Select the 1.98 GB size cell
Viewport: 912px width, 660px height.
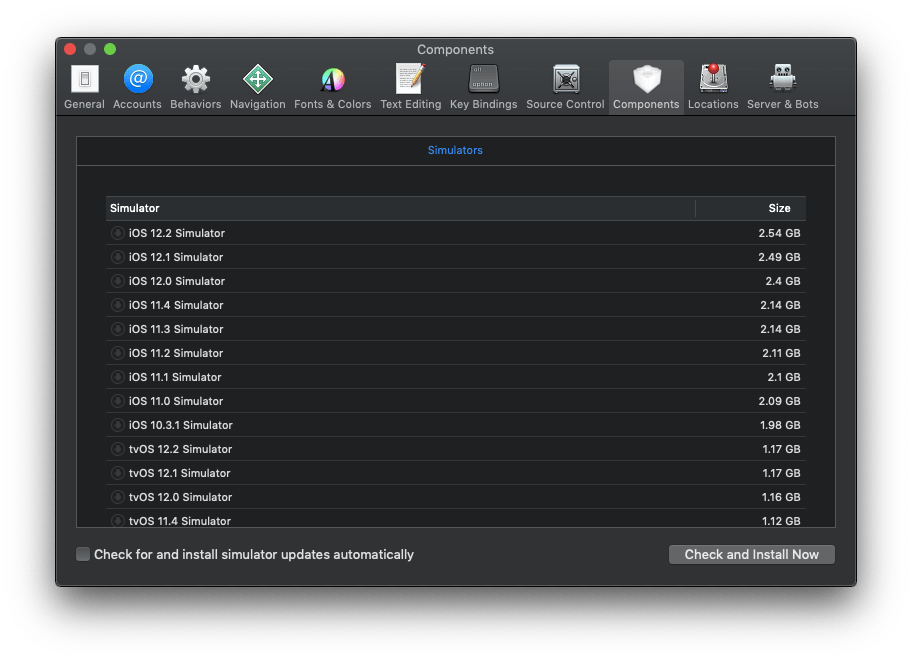click(x=780, y=425)
